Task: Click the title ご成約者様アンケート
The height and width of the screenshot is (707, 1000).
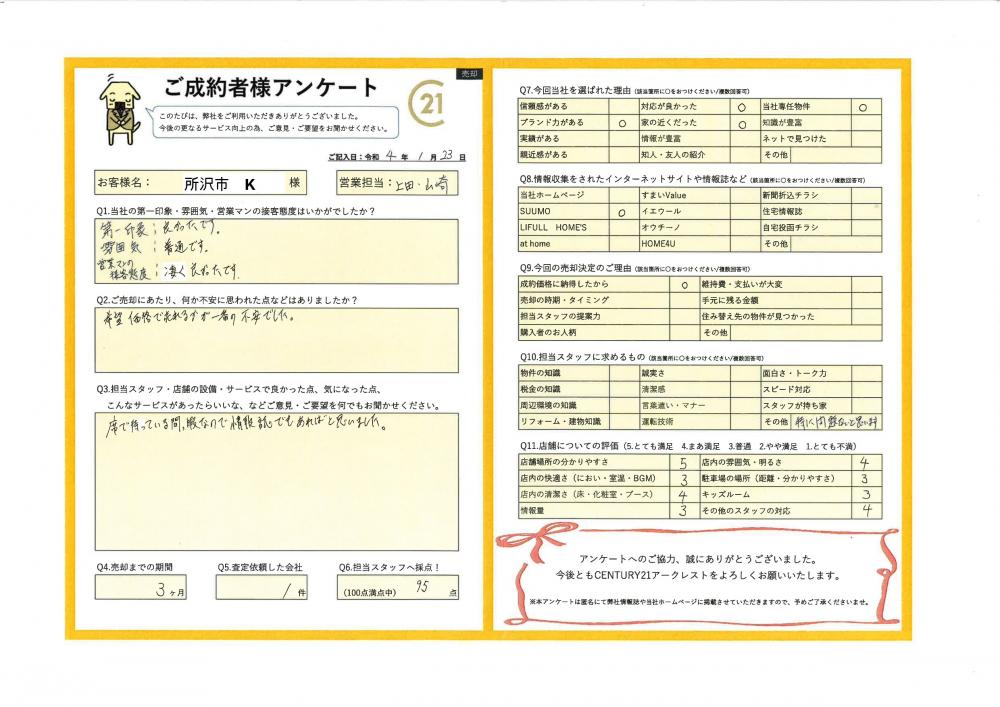Action: click(x=270, y=87)
